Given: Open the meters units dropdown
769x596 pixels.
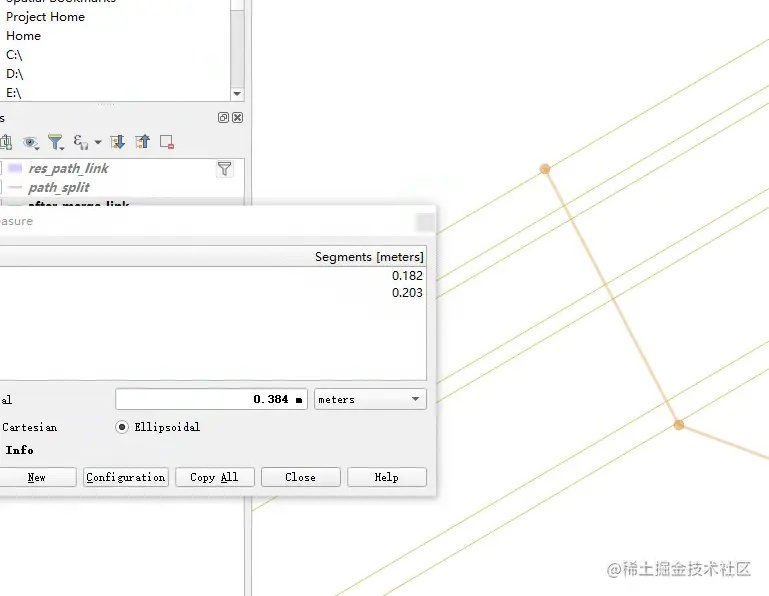Looking at the screenshot, I should point(370,399).
